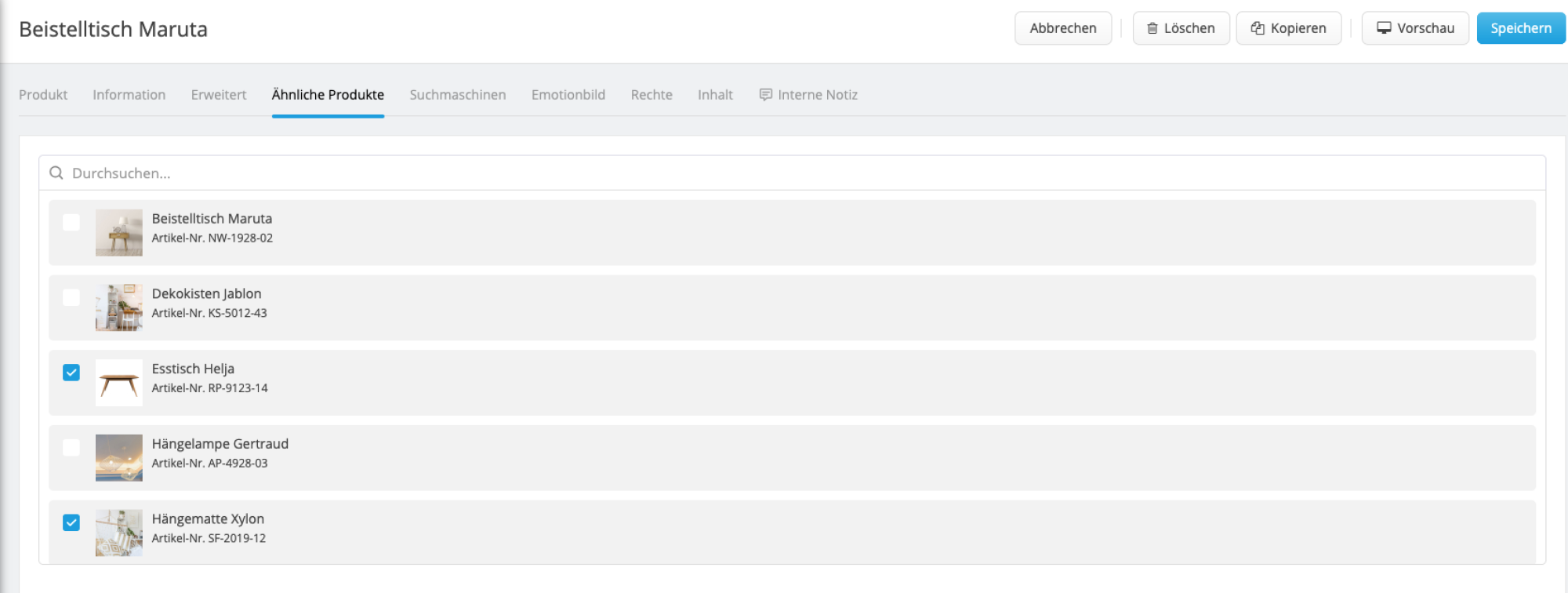The height and width of the screenshot is (593, 1568).
Task: Go to the Erweitert tab
Action: pos(219,95)
